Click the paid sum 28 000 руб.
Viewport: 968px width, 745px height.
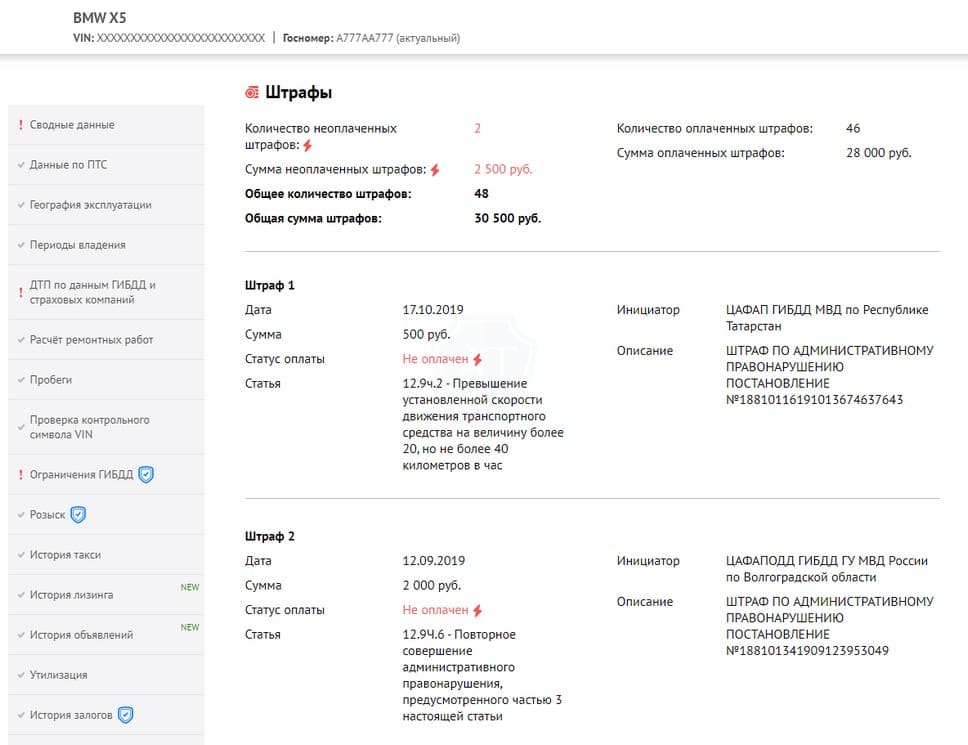878,153
